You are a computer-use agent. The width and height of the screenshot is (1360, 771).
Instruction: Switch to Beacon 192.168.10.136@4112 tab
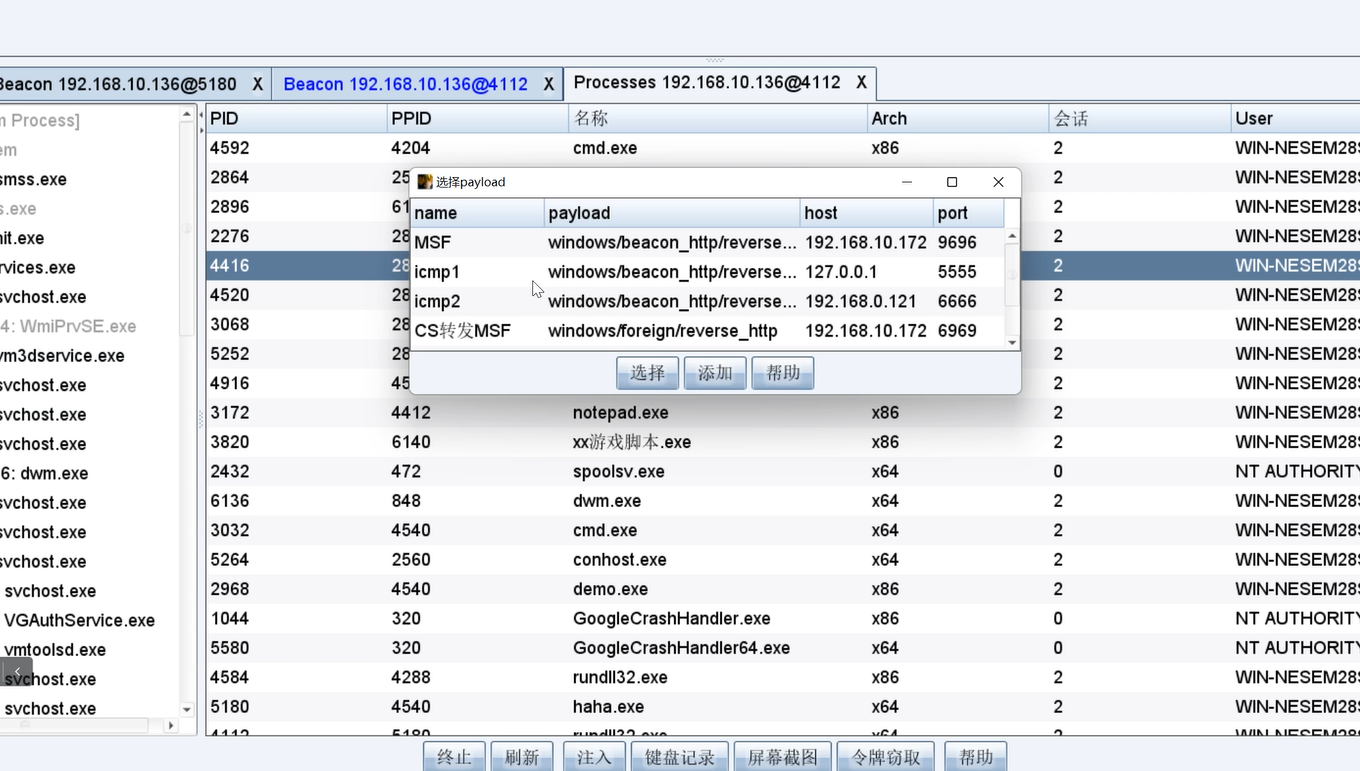pos(405,84)
